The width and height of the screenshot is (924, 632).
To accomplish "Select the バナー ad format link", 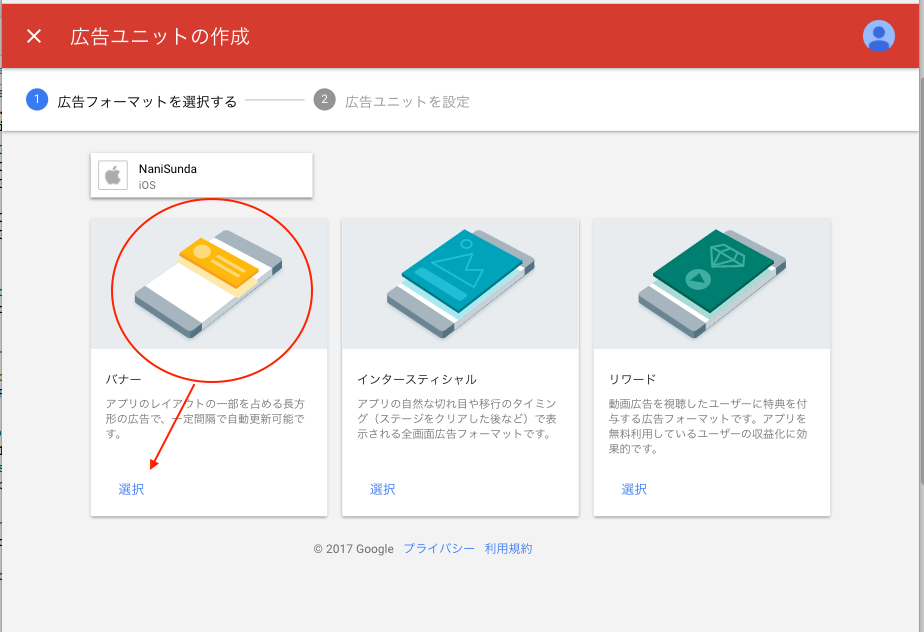I will (x=131, y=489).
